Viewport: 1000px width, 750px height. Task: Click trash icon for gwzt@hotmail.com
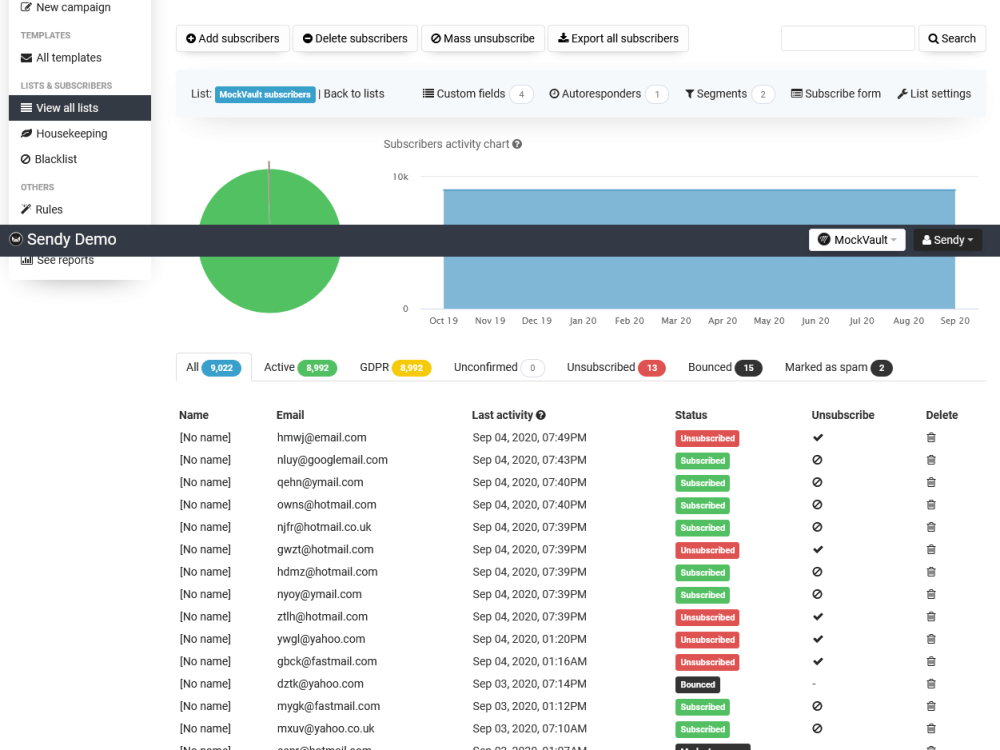tap(931, 549)
